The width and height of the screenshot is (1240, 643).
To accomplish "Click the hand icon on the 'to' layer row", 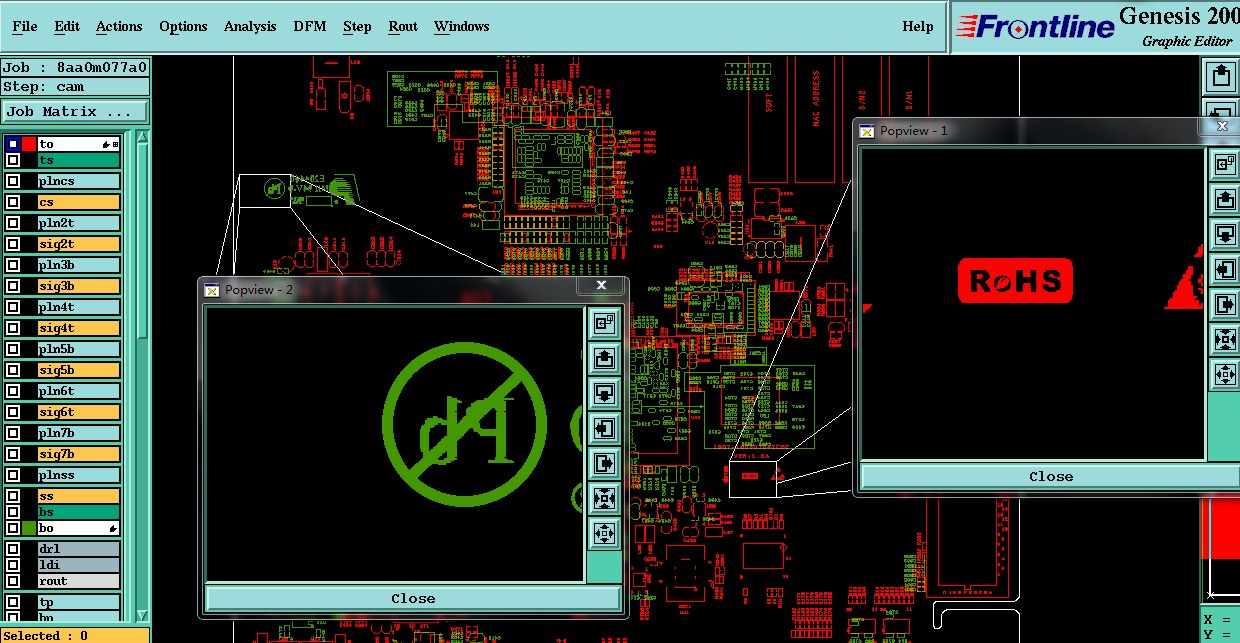I will click(105, 145).
